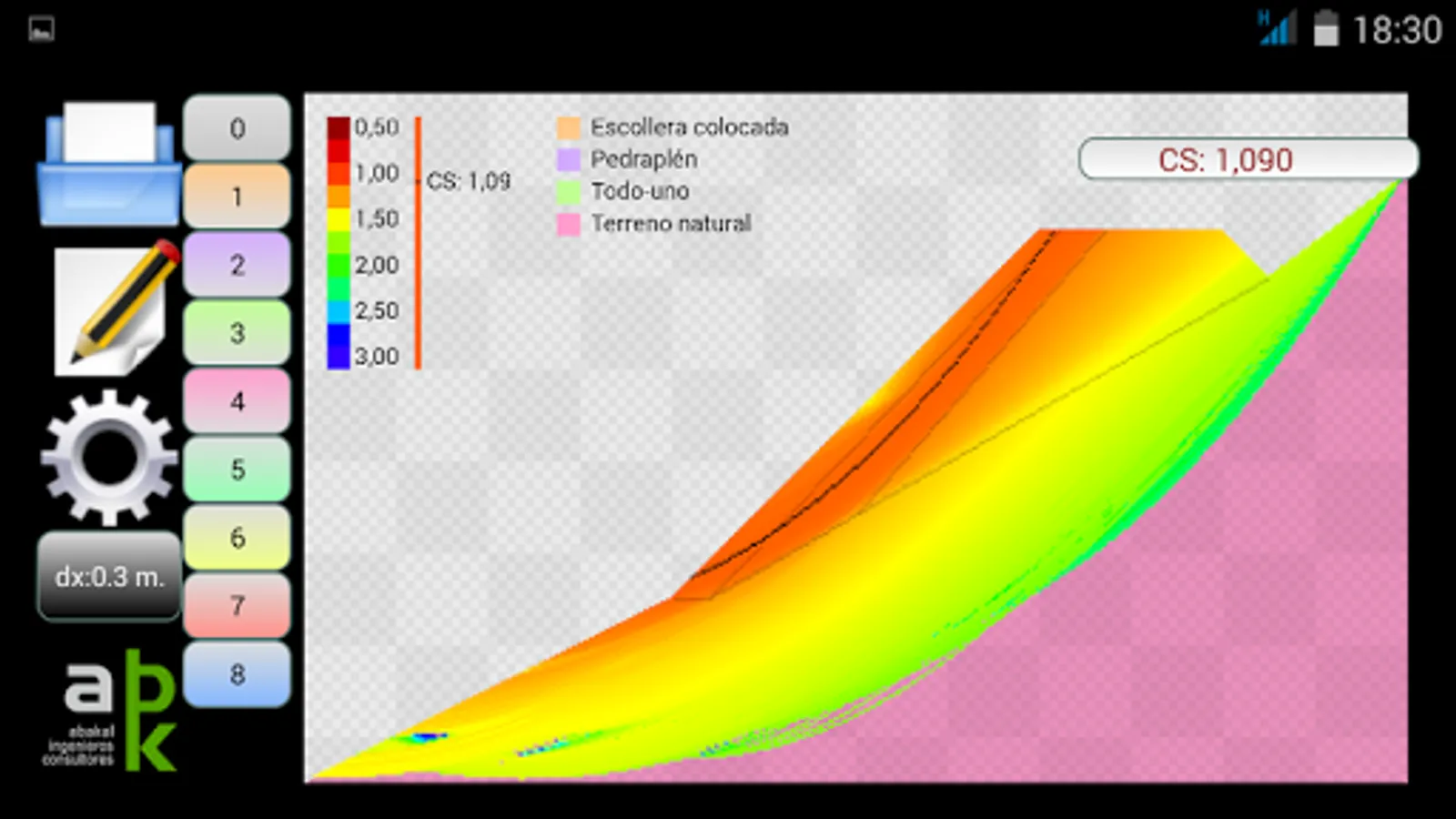
Task: Tap the battery status icon
Action: pyautogui.click(x=1326, y=28)
